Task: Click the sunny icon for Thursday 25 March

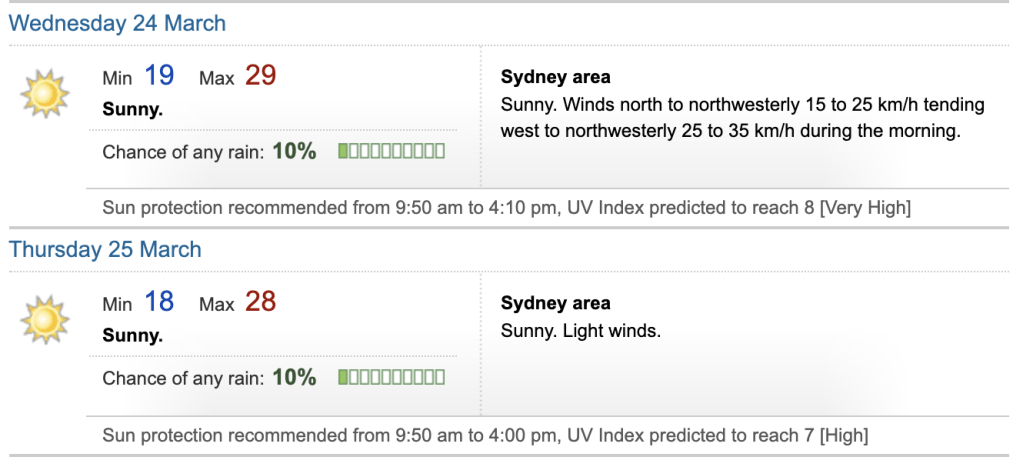Action: 45,320
